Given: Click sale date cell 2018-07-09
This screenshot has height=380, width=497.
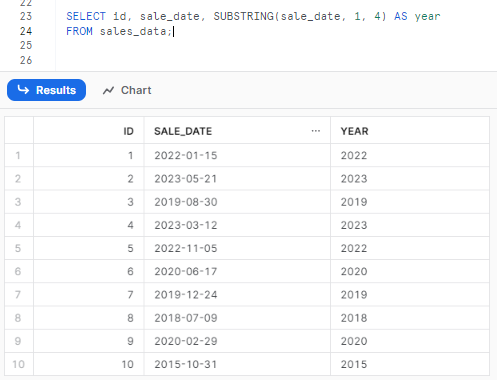Looking at the screenshot, I should pyautogui.click(x=237, y=318).
